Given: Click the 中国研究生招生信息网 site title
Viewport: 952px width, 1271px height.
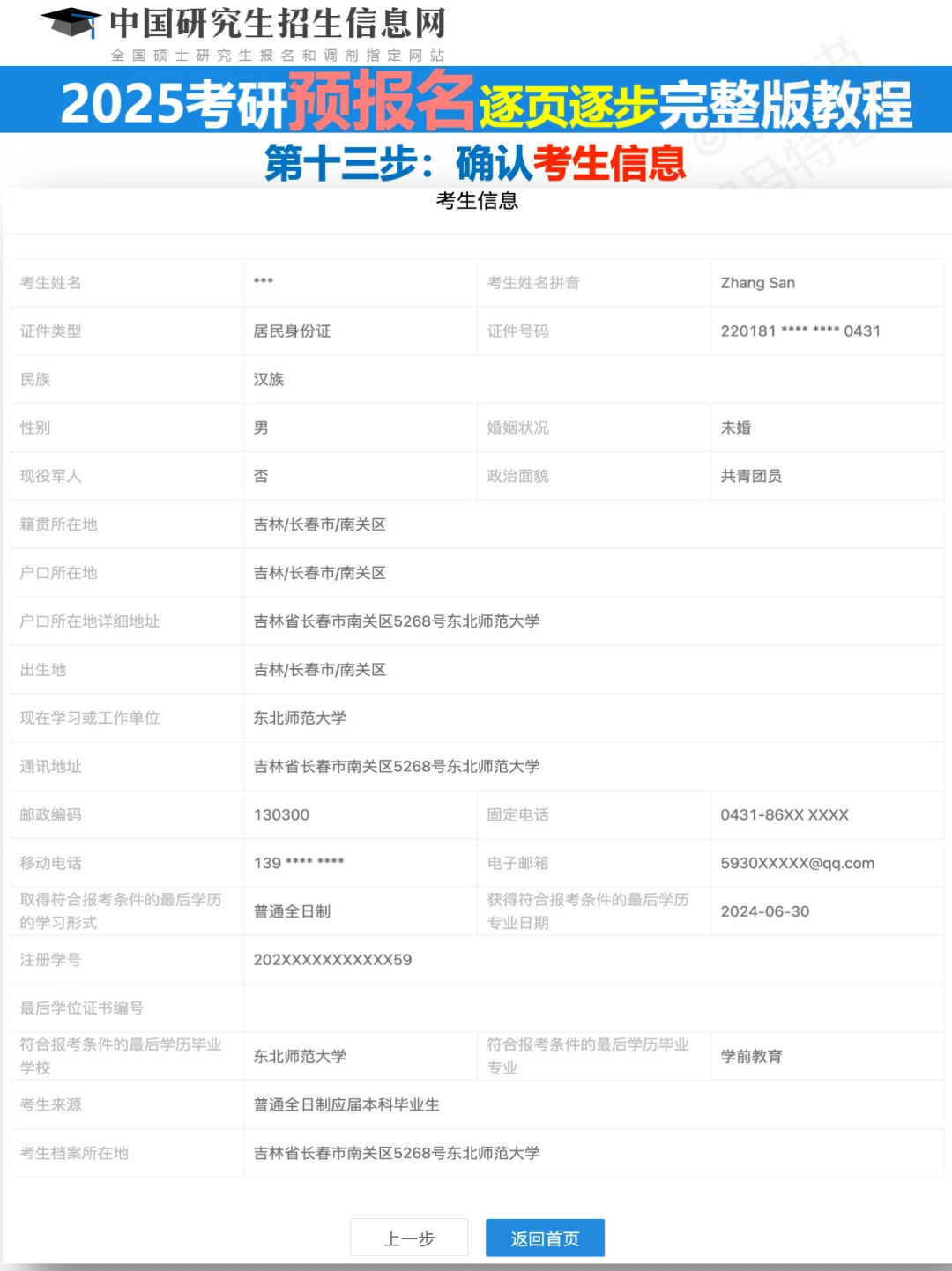Looking at the screenshot, I should [x=278, y=23].
